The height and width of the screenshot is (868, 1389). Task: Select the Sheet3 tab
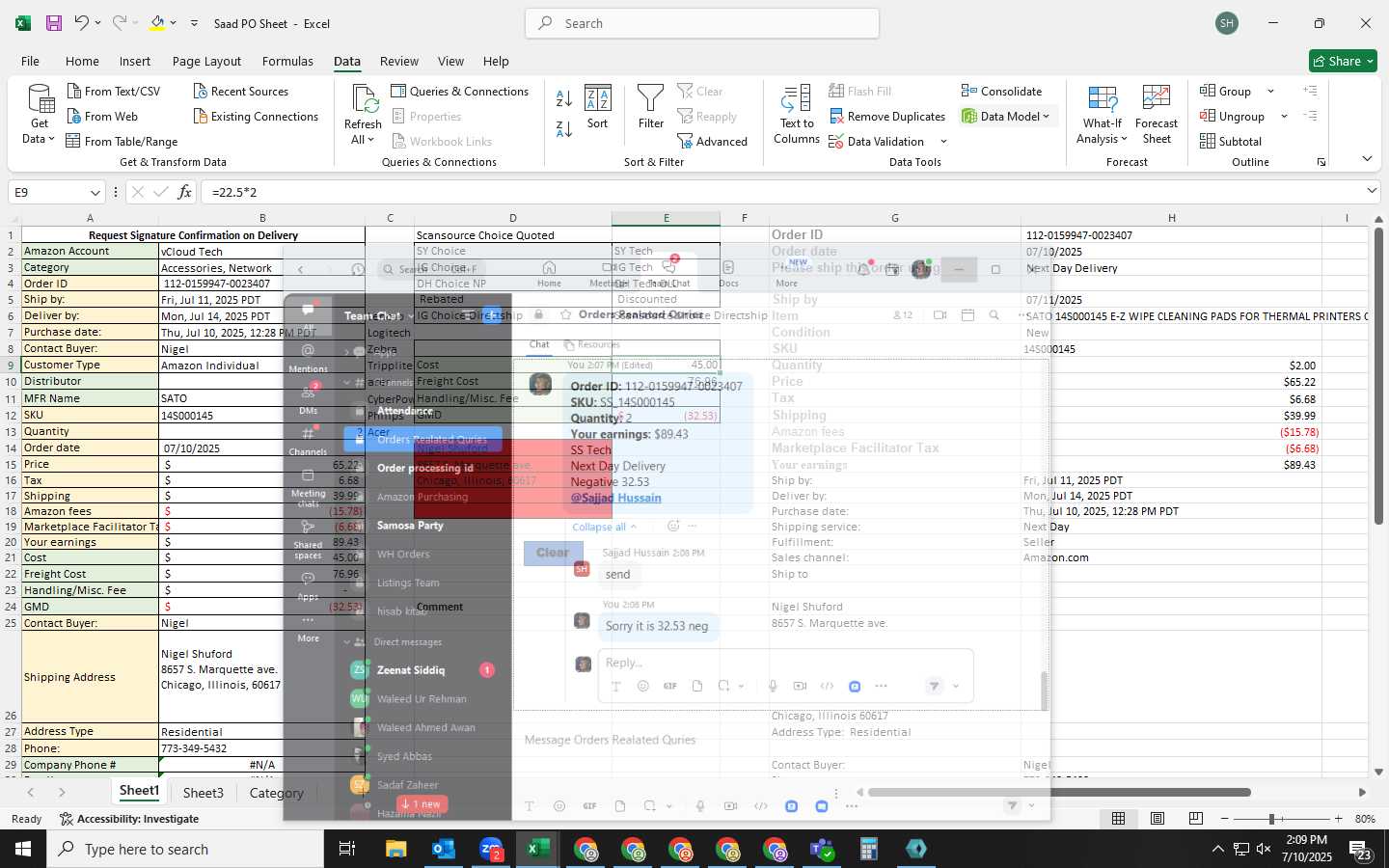(x=203, y=793)
